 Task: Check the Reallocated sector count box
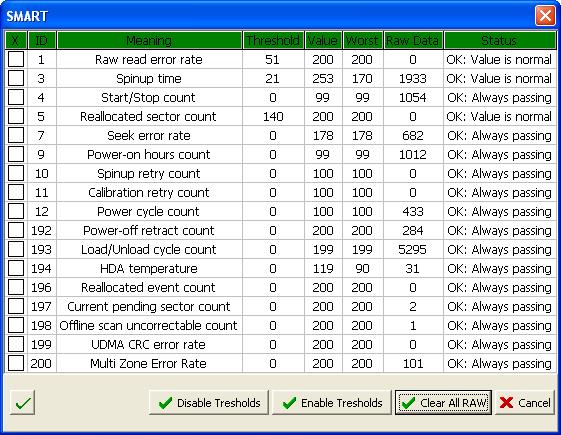16,116
